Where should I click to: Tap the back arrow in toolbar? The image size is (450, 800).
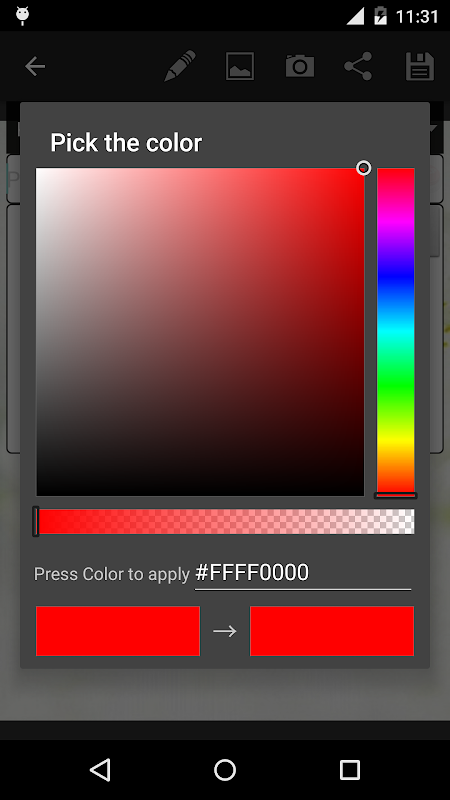click(x=35, y=66)
